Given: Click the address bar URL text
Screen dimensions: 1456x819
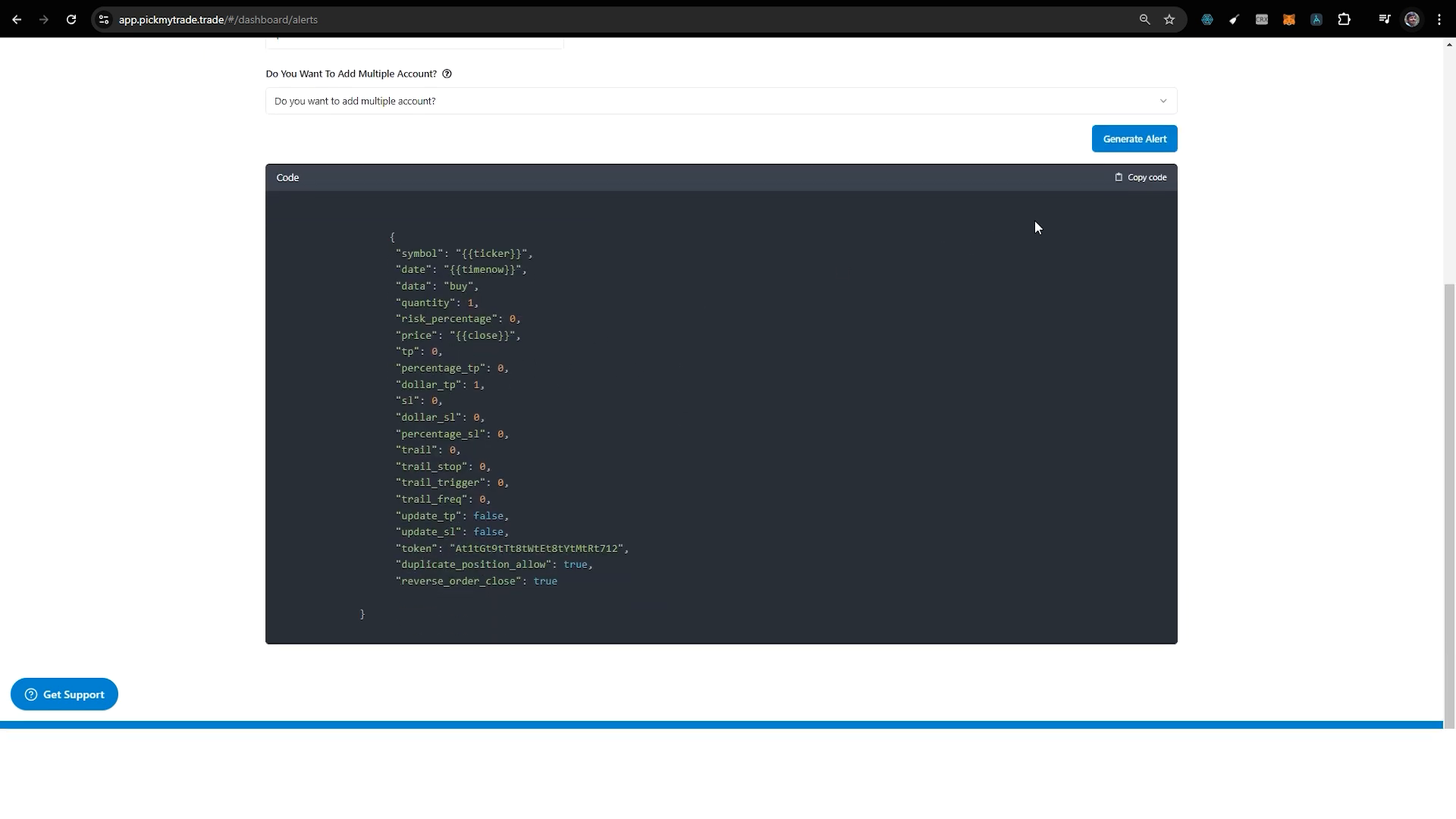Looking at the screenshot, I should coord(218,20).
